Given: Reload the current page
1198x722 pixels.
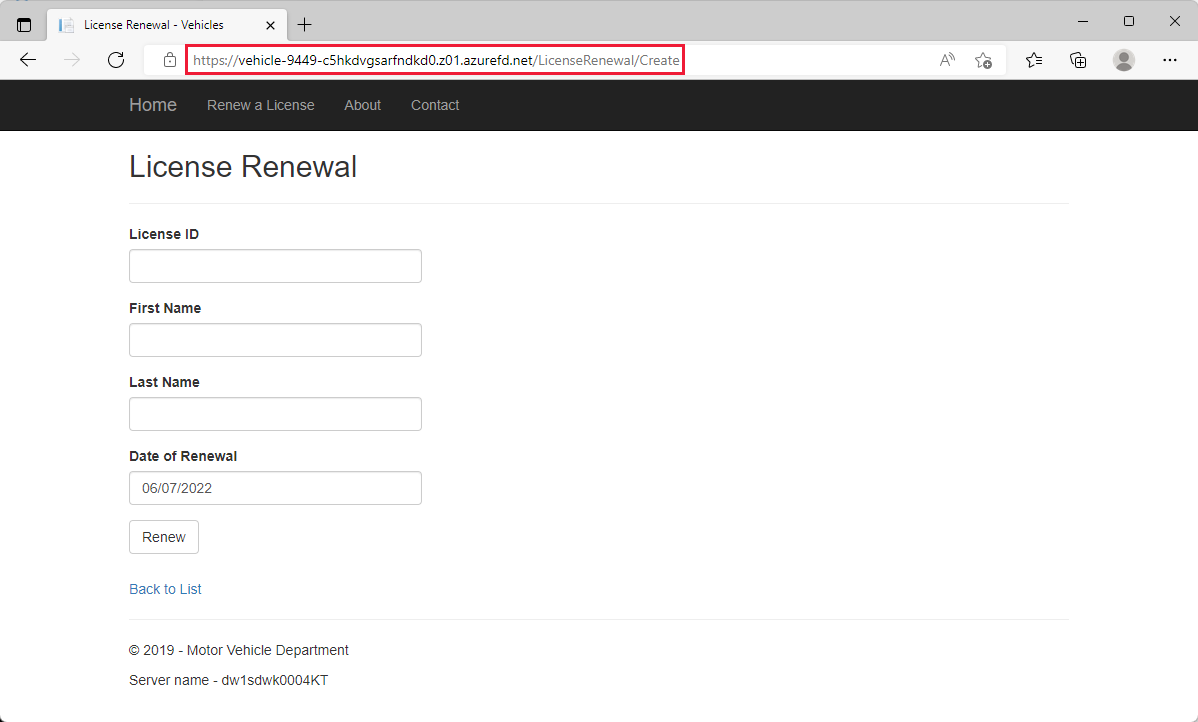Looking at the screenshot, I should [116, 60].
